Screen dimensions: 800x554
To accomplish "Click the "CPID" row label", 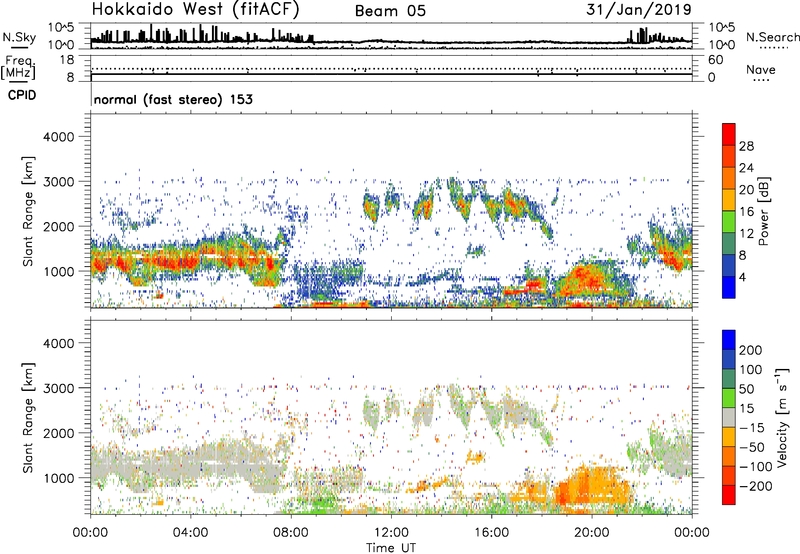I will [x=22, y=95].
